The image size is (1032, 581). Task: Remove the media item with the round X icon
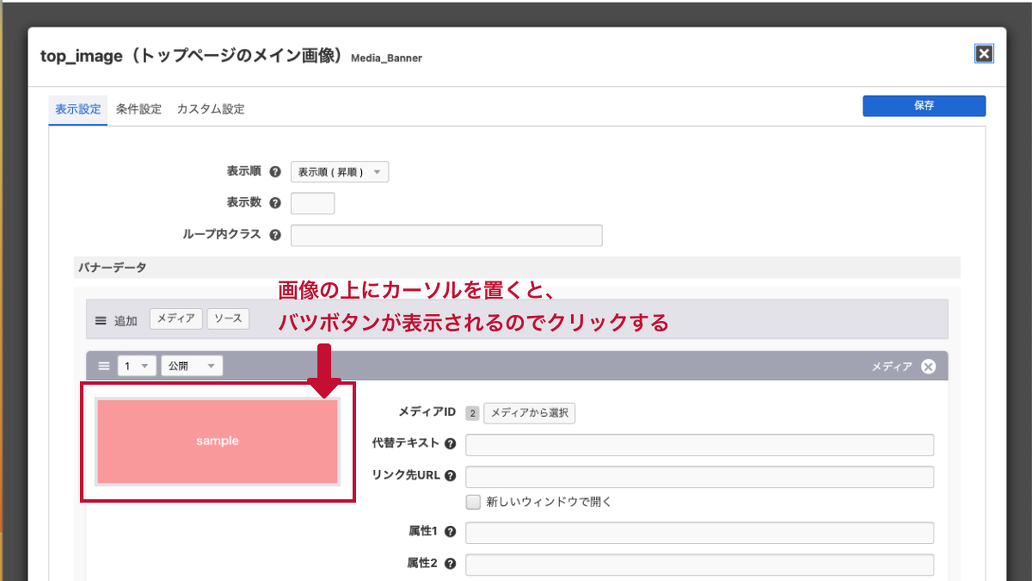click(x=928, y=366)
